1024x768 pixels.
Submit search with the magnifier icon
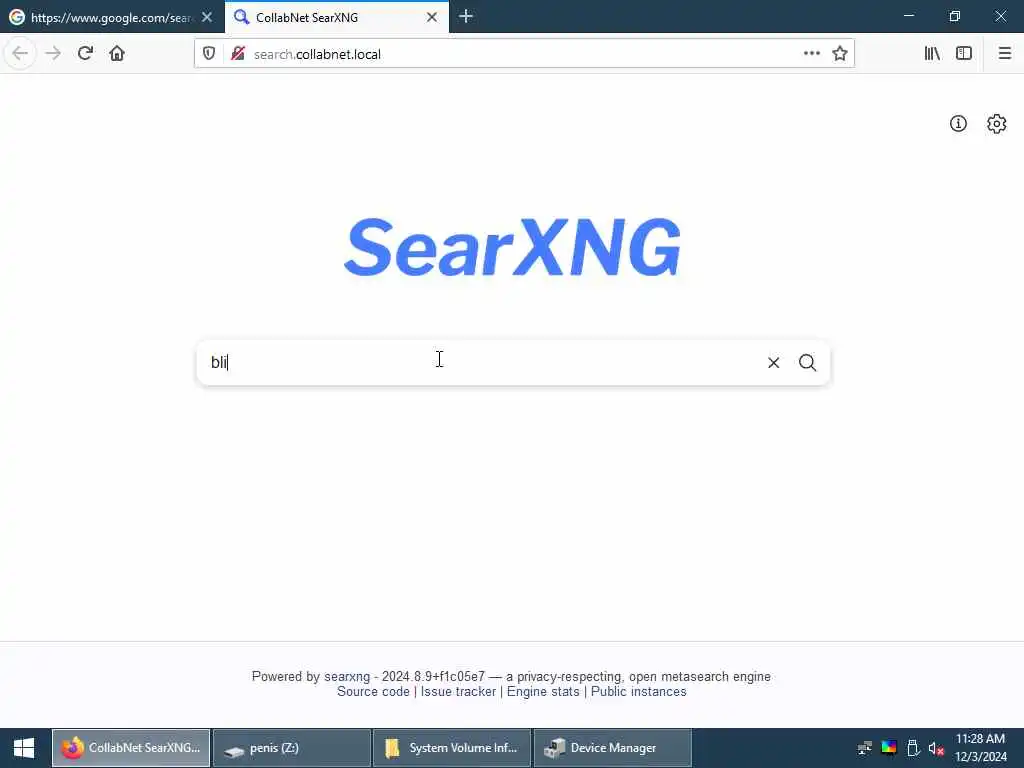coord(807,362)
